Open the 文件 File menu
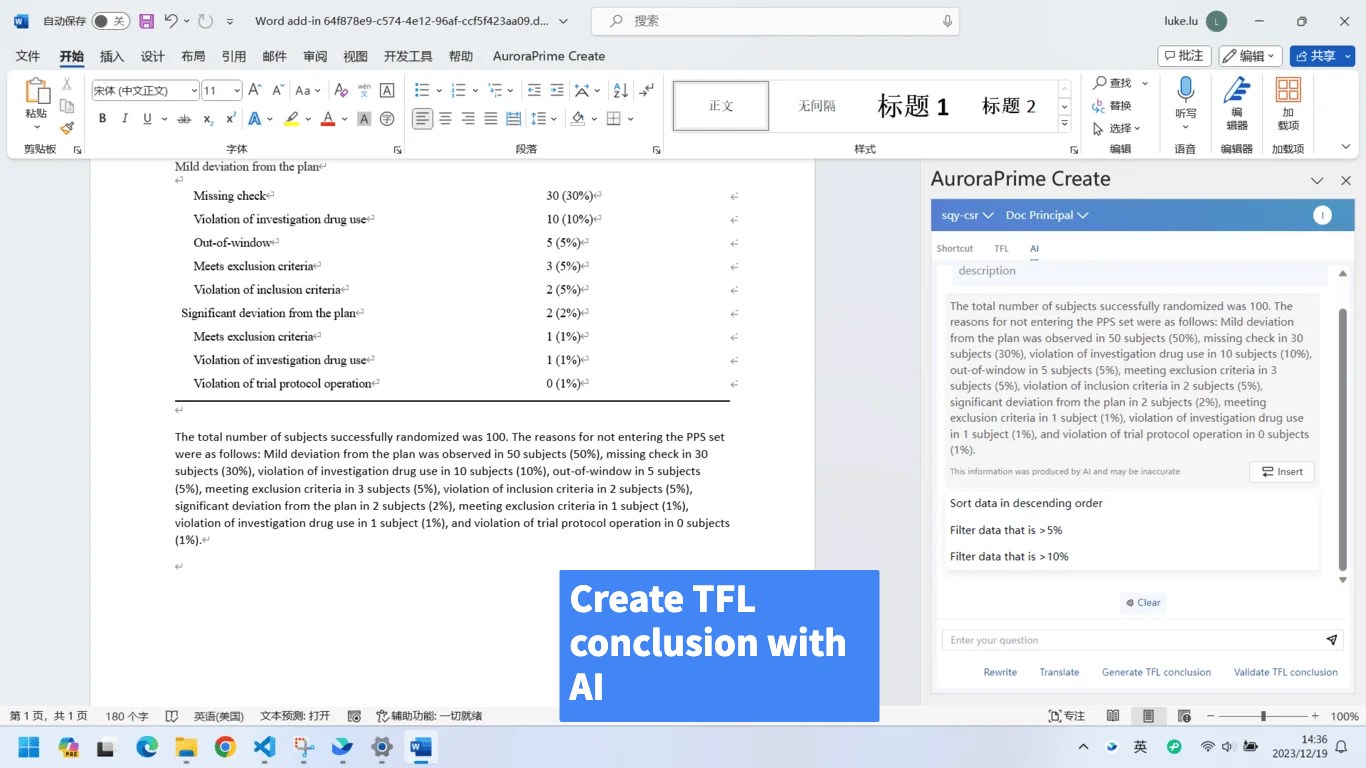 click(x=28, y=56)
